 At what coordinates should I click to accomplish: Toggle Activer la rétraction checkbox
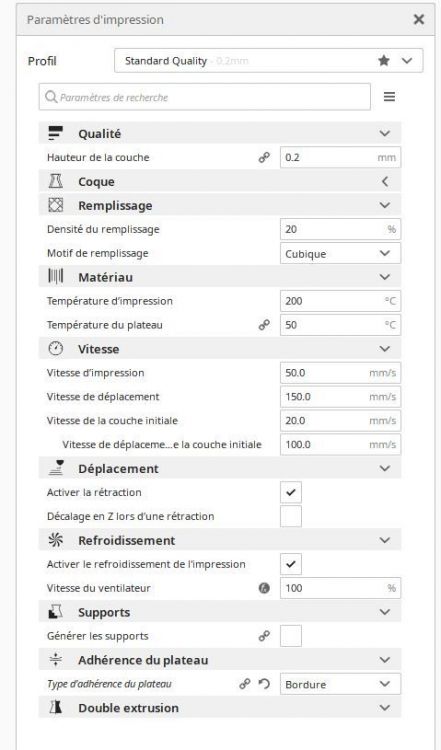coord(291,492)
